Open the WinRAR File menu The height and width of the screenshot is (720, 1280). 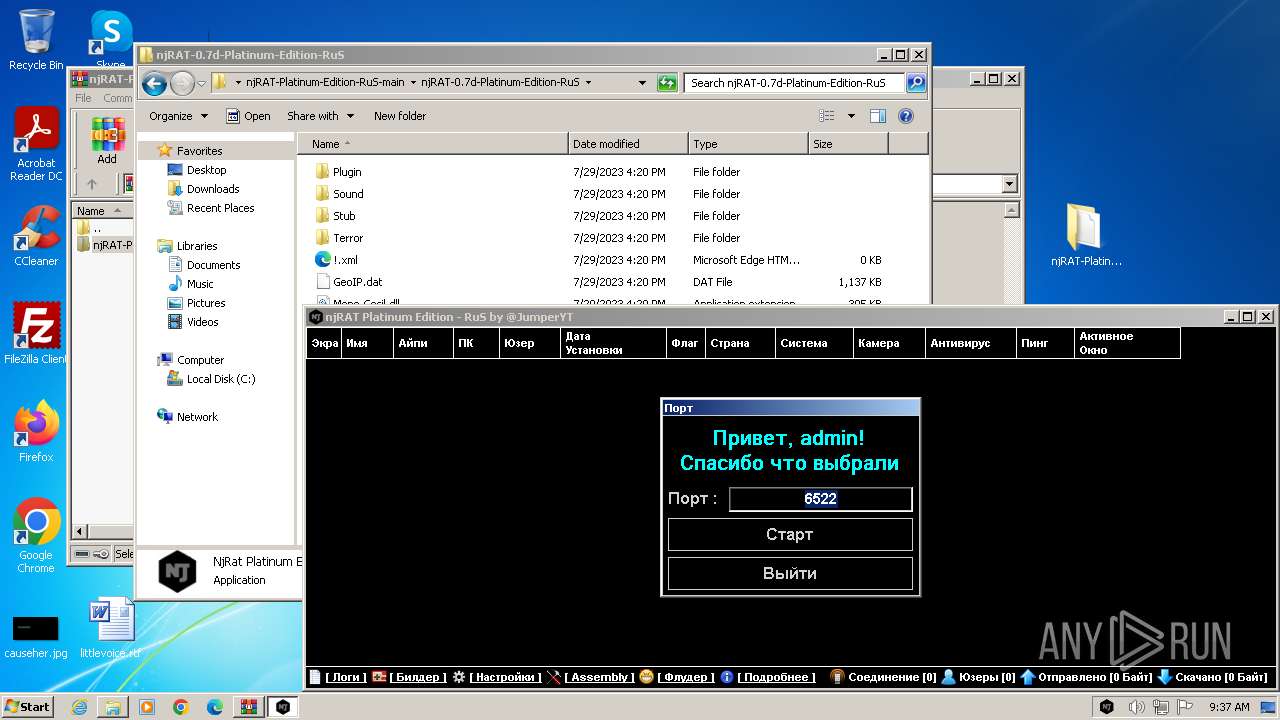pos(83,98)
